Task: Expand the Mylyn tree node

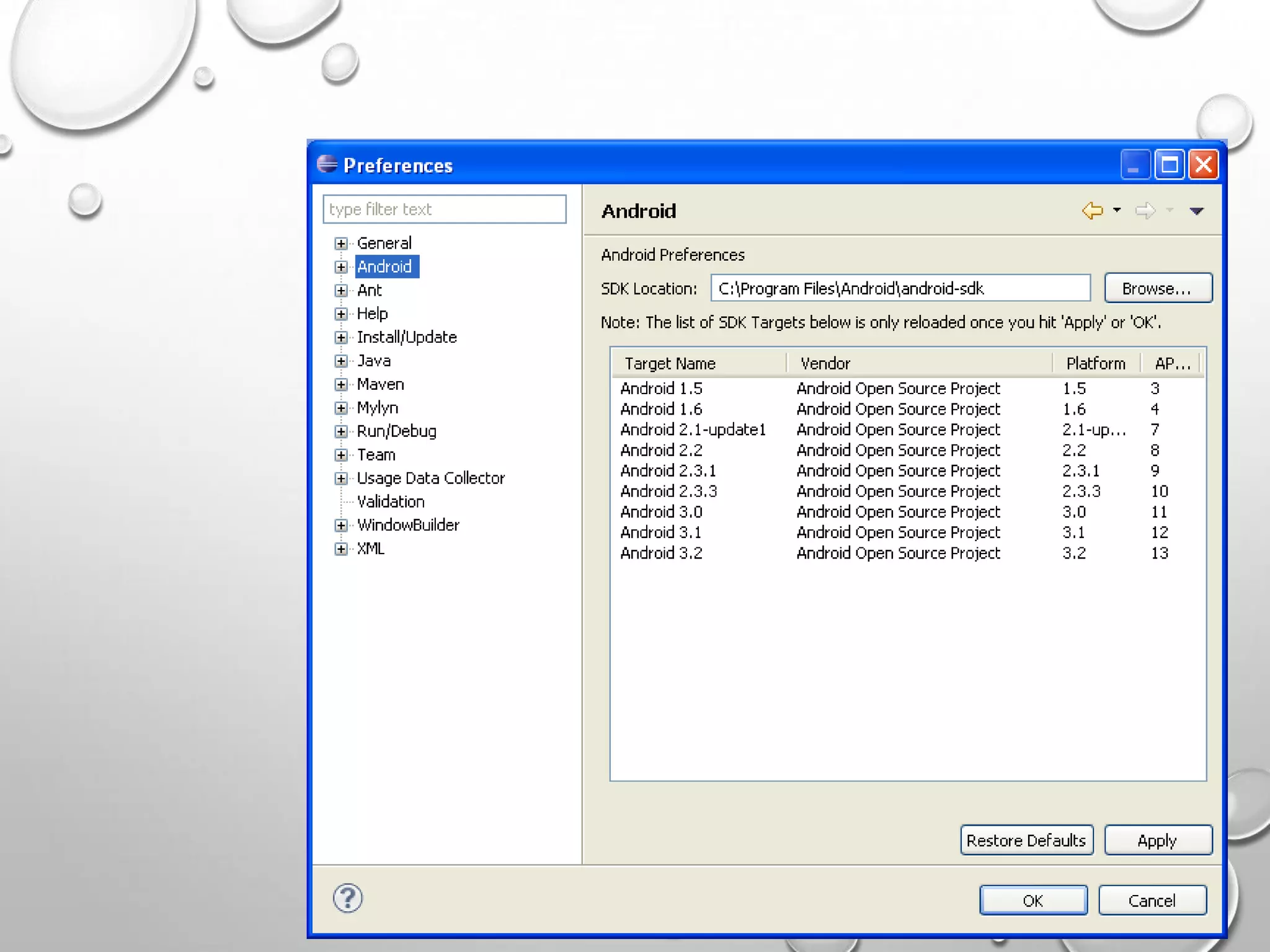Action: [340, 408]
